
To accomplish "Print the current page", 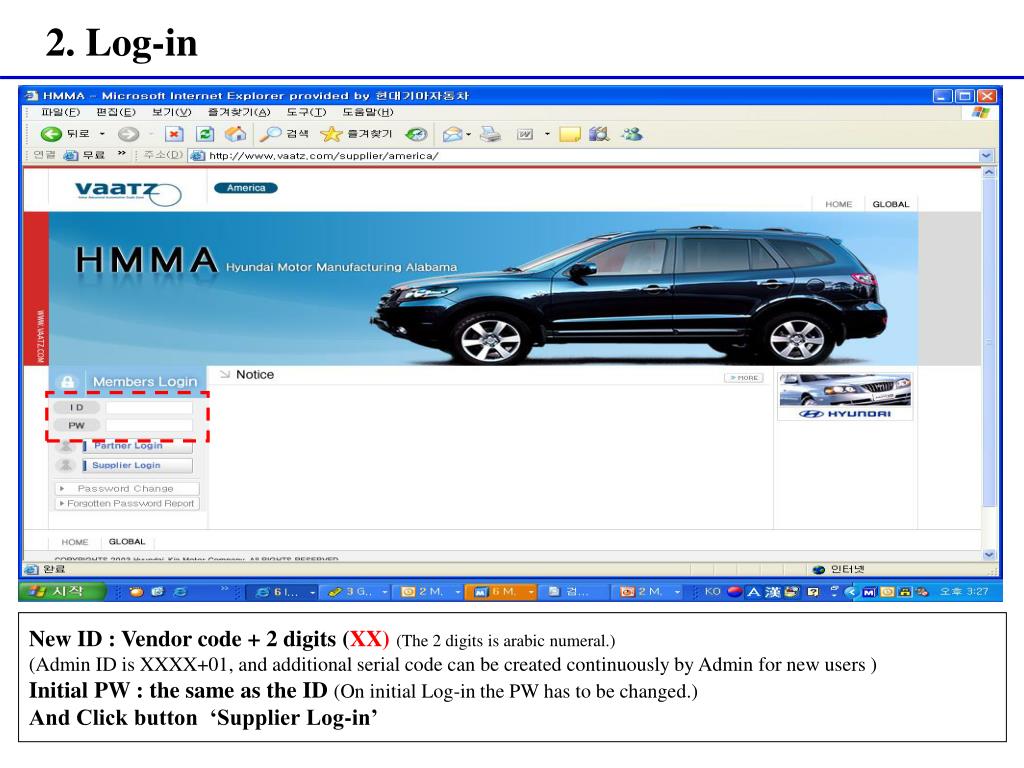I will (489, 134).
